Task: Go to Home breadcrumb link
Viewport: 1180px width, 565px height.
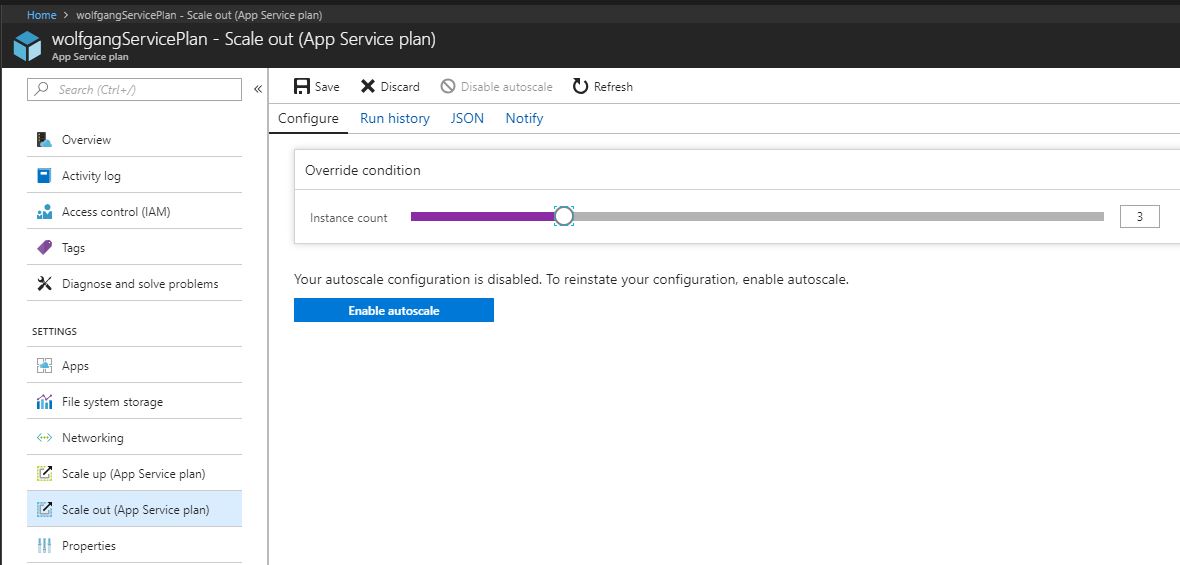Action: point(41,15)
